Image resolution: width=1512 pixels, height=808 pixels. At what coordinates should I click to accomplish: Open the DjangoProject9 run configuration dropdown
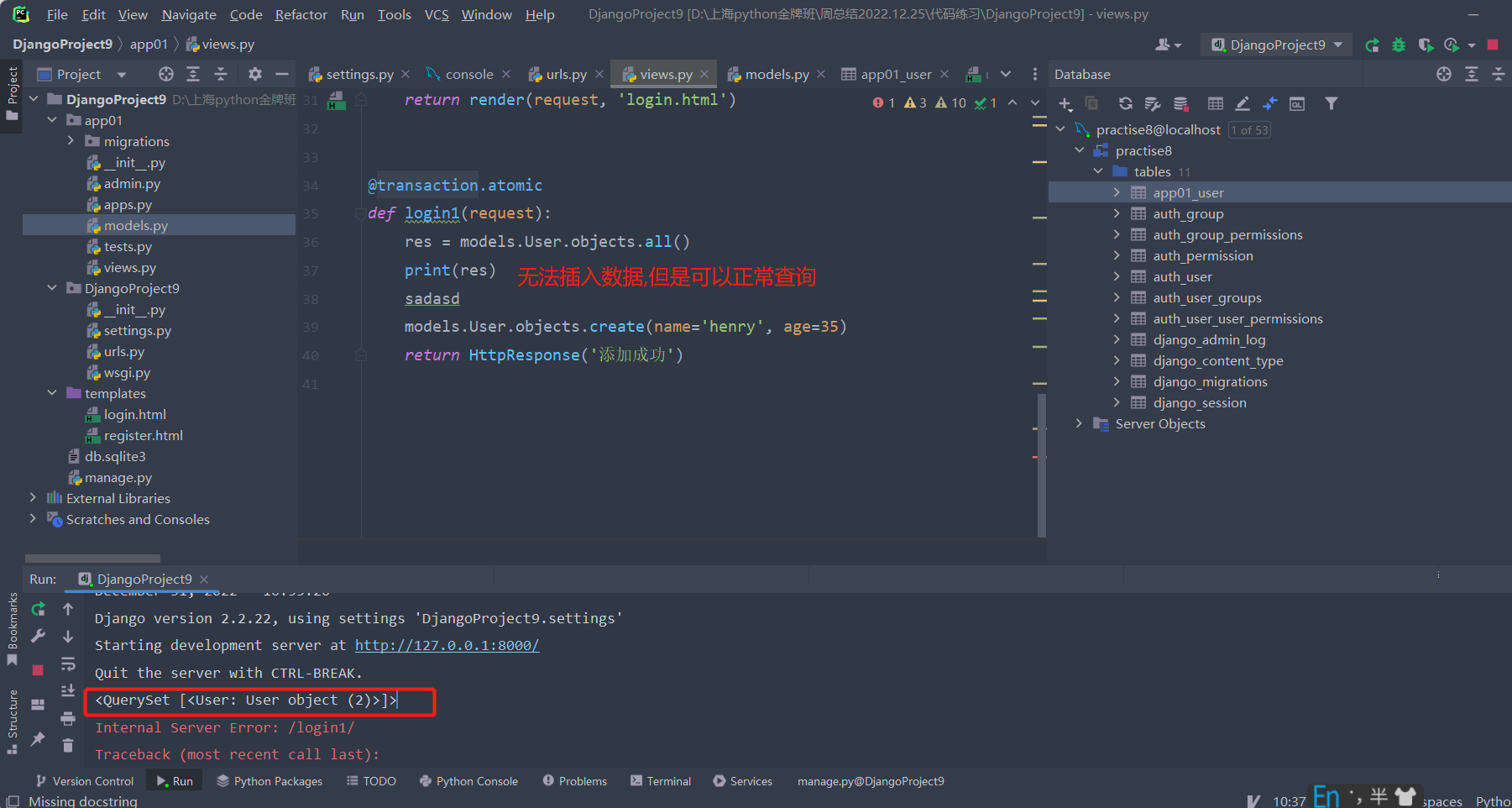coord(1276,45)
